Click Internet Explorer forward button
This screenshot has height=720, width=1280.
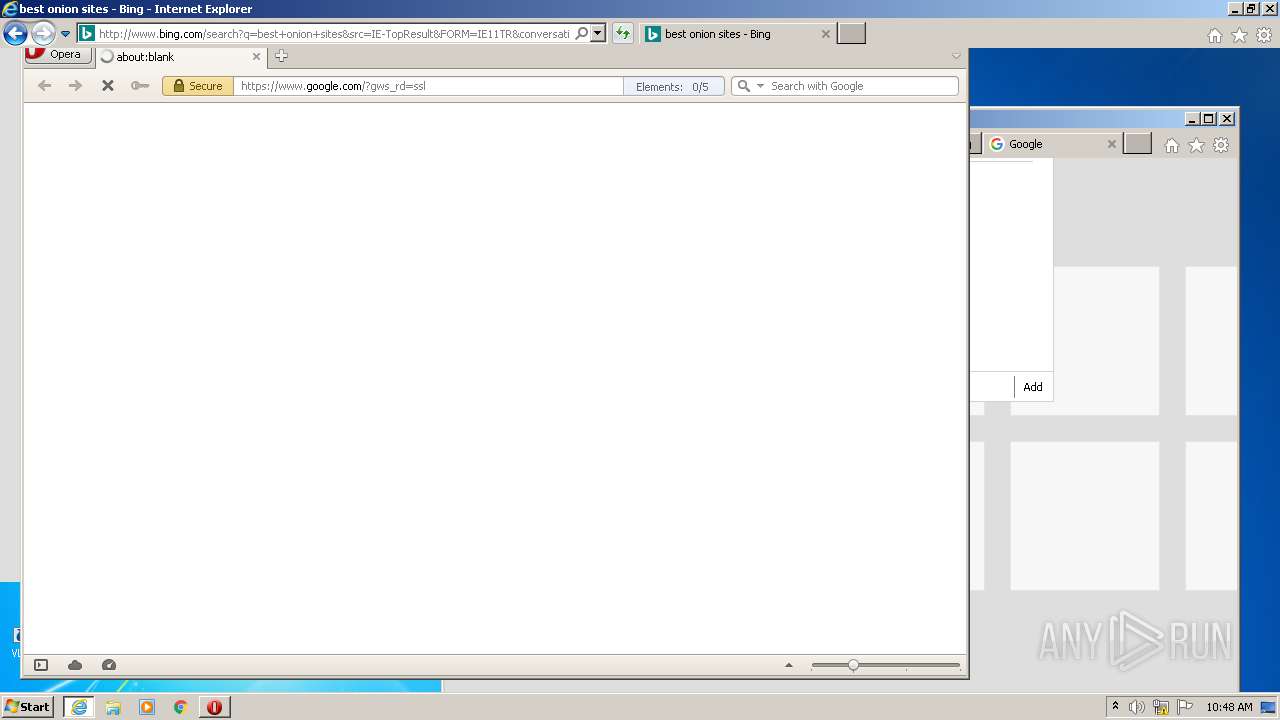click(x=43, y=34)
